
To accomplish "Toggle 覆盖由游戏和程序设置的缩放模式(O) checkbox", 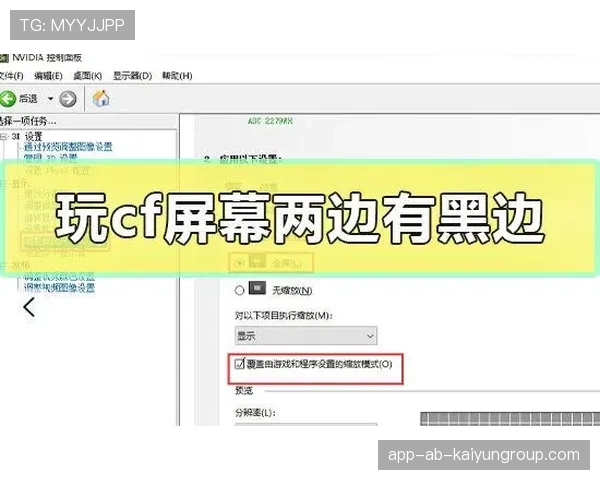I will click(x=240, y=363).
